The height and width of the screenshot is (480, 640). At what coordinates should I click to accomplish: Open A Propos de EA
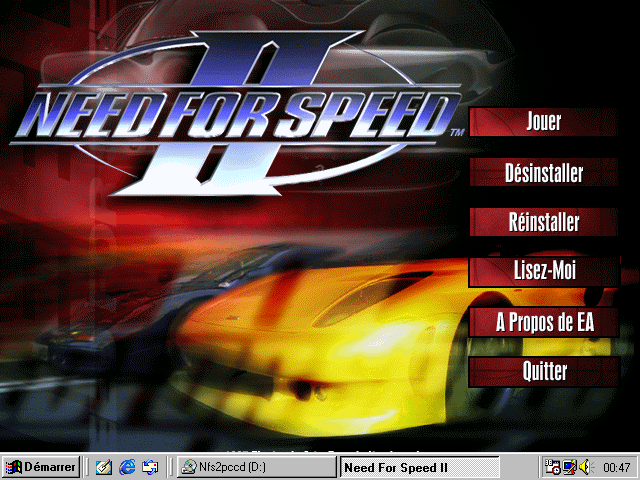click(x=544, y=322)
